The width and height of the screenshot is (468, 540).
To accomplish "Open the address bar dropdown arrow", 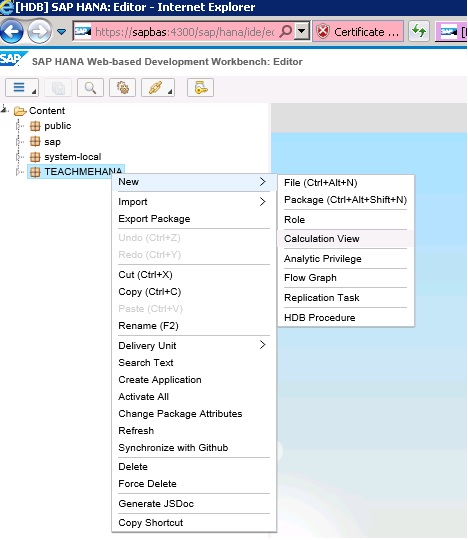I will tap(302, 31).
